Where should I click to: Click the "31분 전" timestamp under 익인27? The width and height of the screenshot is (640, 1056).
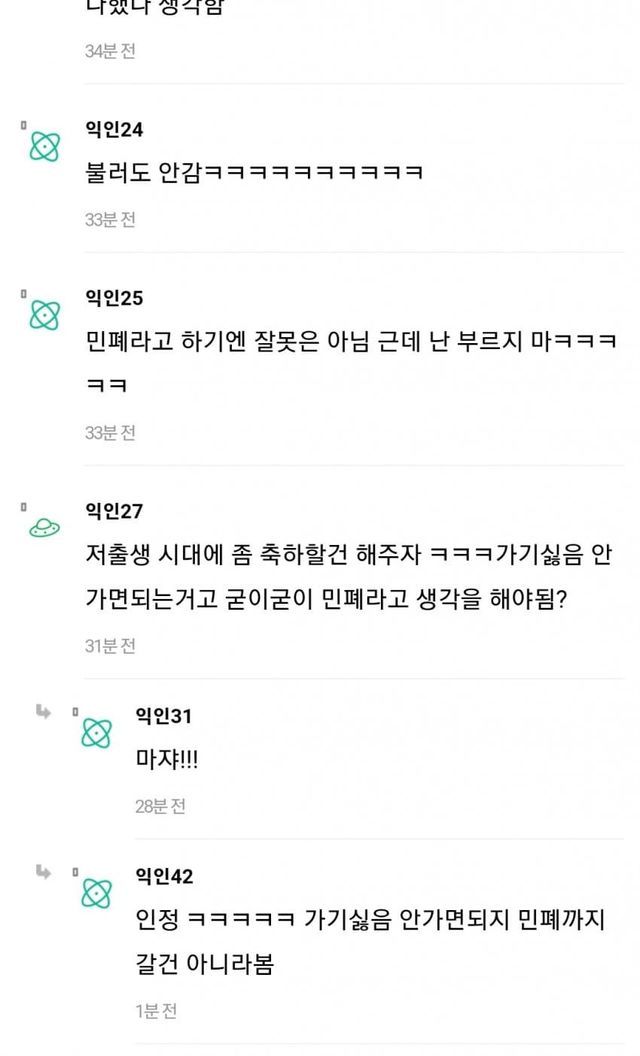110,646
